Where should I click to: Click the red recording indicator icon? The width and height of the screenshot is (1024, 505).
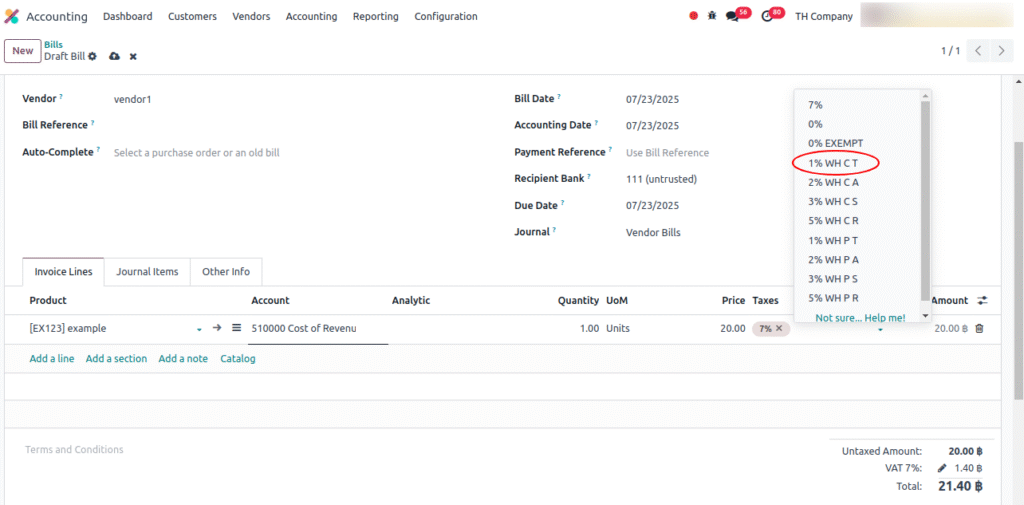point(694,16)
